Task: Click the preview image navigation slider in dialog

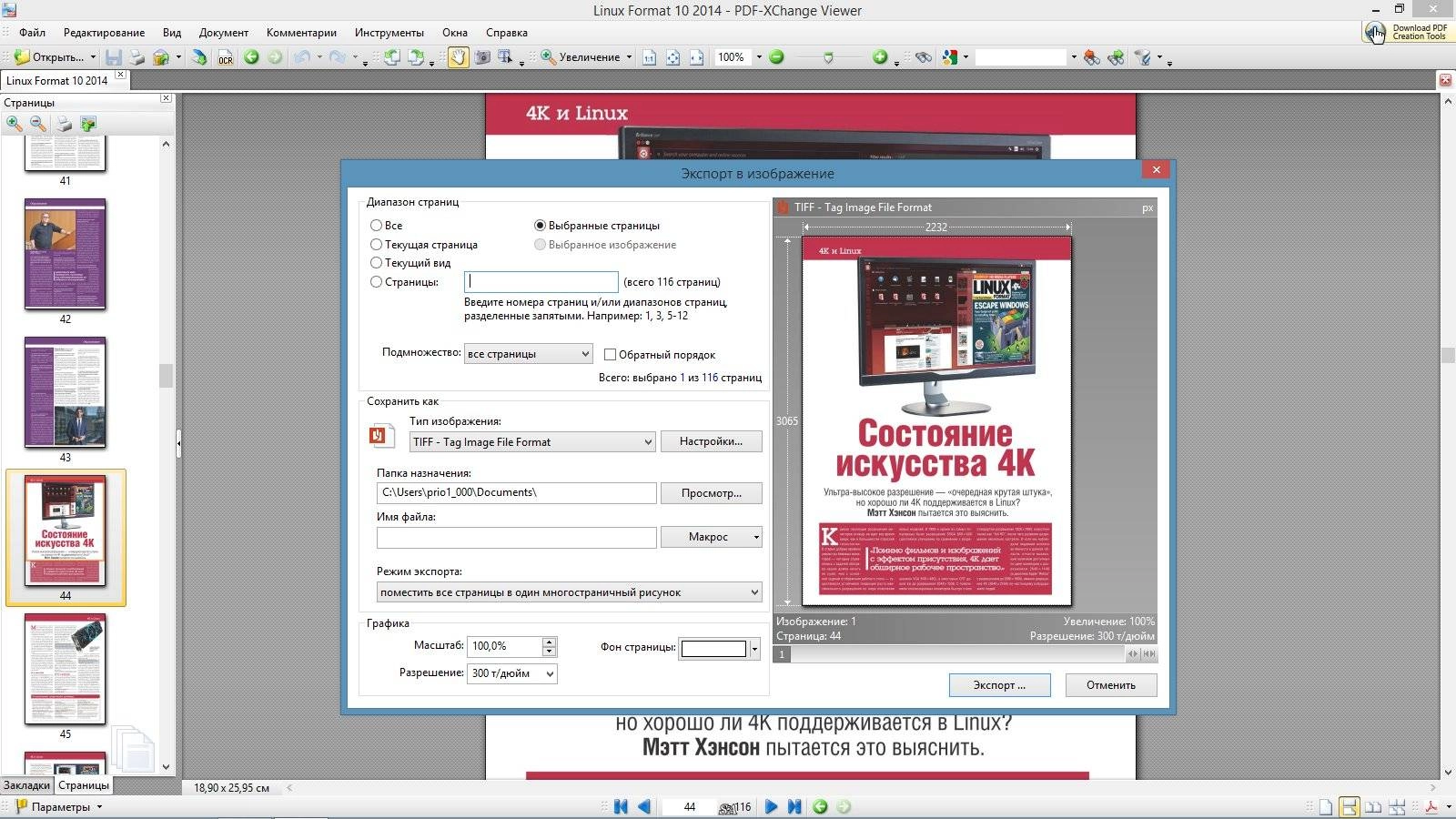Action: click(x=965, y=653)
